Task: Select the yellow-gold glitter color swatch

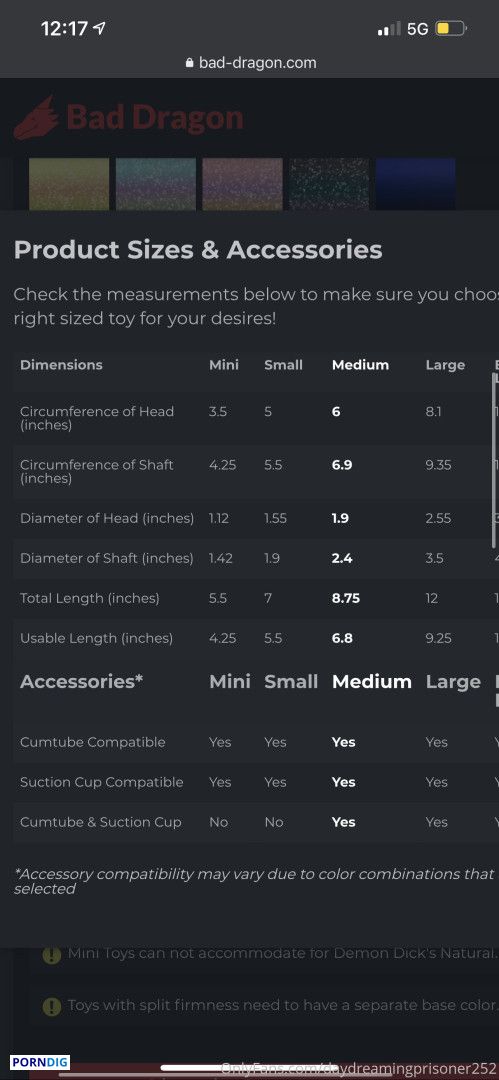Action: click(x=69, y=184)
